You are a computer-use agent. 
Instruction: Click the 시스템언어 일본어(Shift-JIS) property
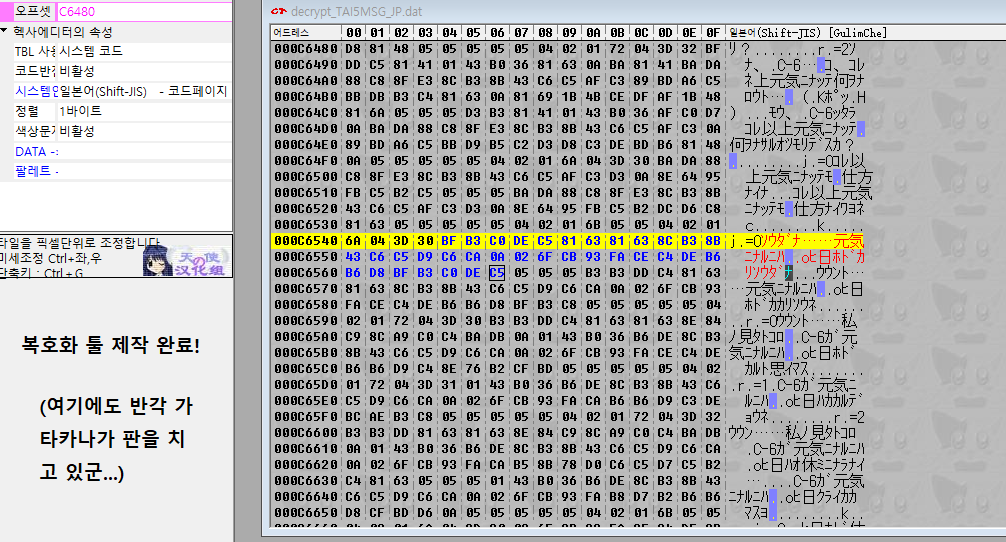pyautogui.click(x=122, y=91)
